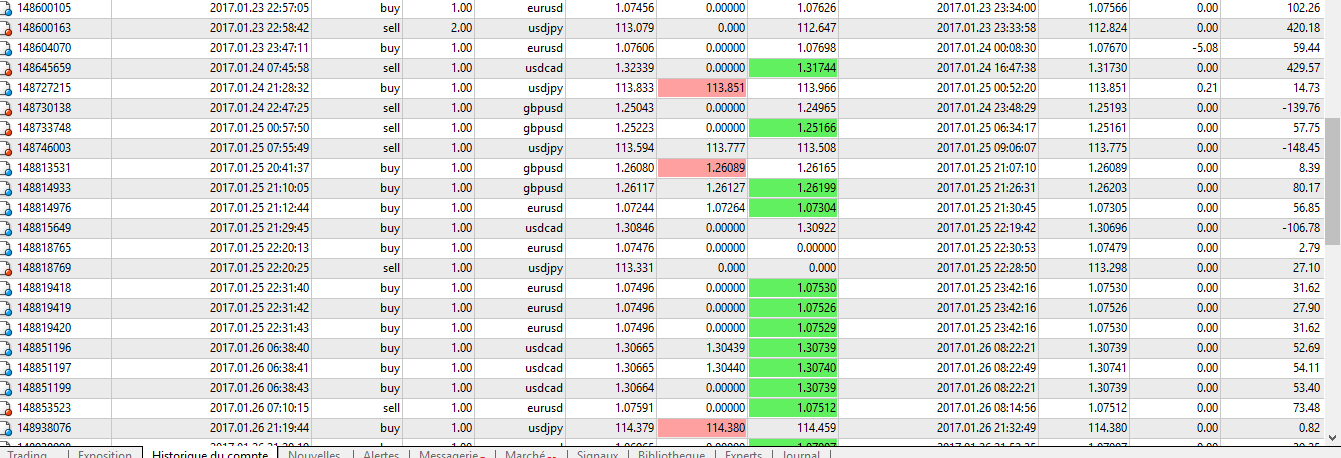This screenshot has height=458, width=1341.
Task: Click volume 2.00 of order 148600163
Action: [461, 28]
